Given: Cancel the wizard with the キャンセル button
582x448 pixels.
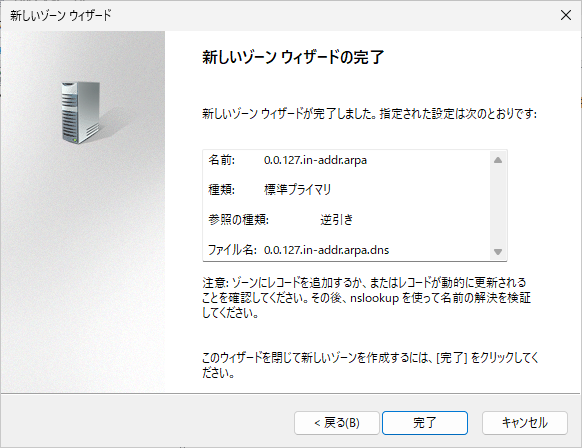Looking at the screenshot, I should [524, 422].
